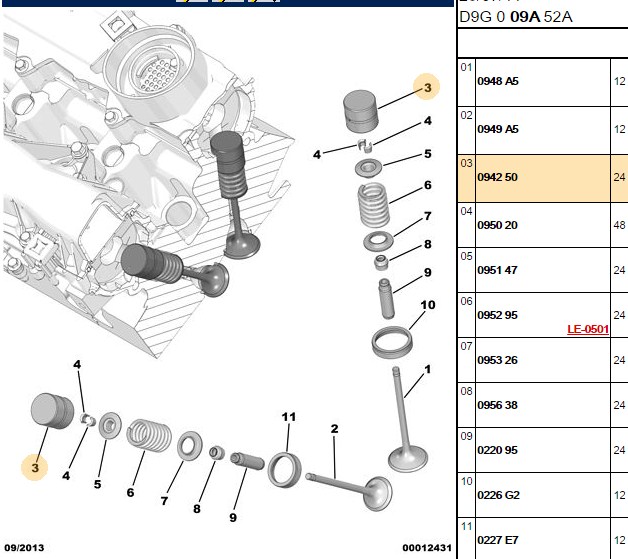This screenshot has height=559, width=628.
Task: Click row index 01 in parts table
Action: point(466,67)
